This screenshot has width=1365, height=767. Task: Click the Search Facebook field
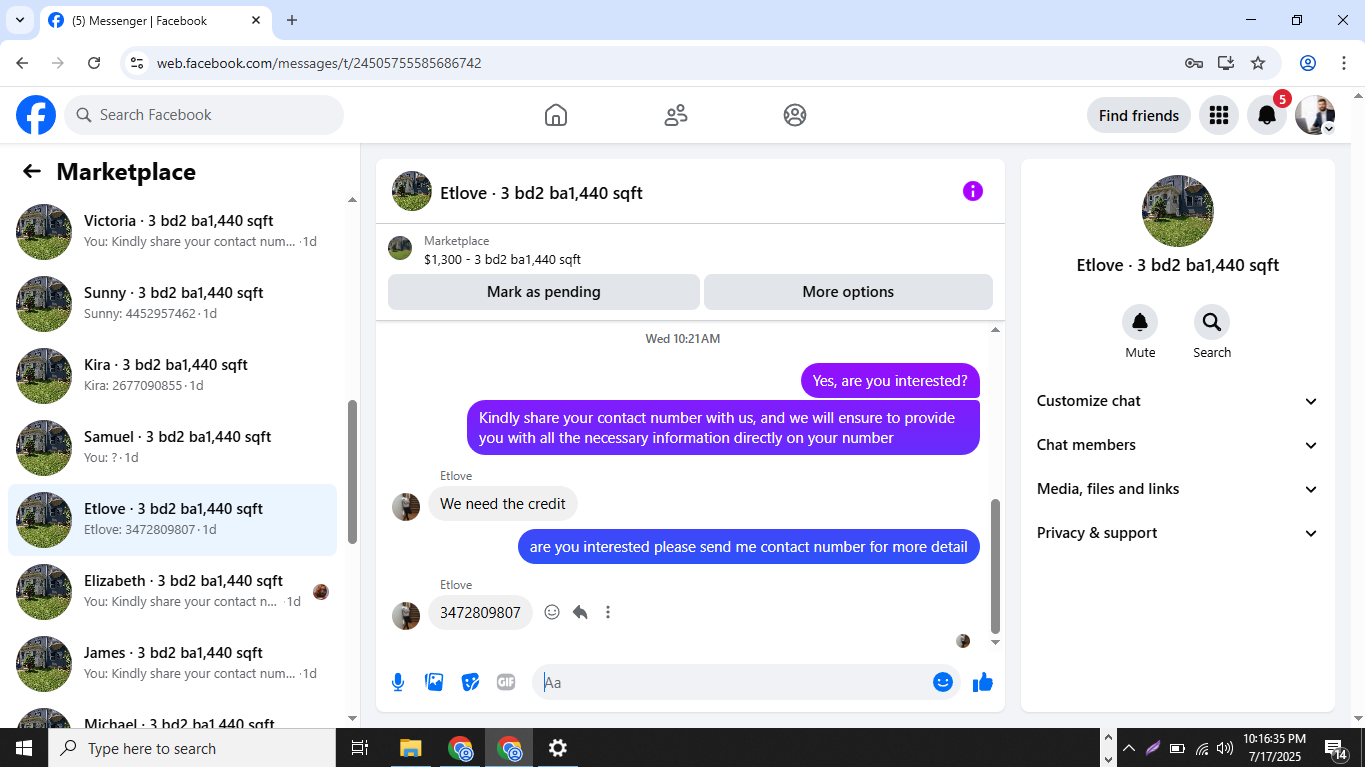click(204, 115)
